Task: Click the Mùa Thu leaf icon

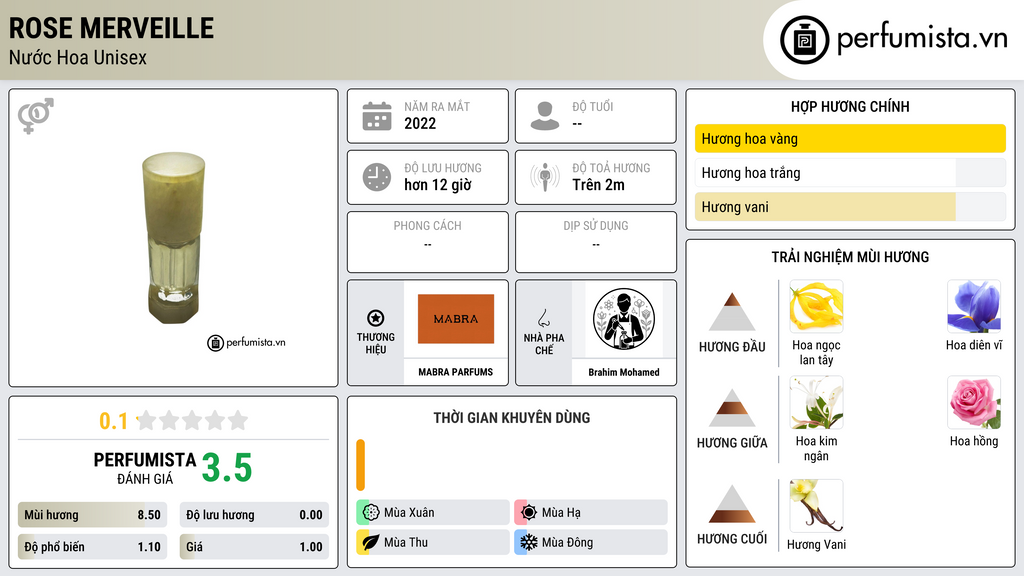Action: point(371,542)
